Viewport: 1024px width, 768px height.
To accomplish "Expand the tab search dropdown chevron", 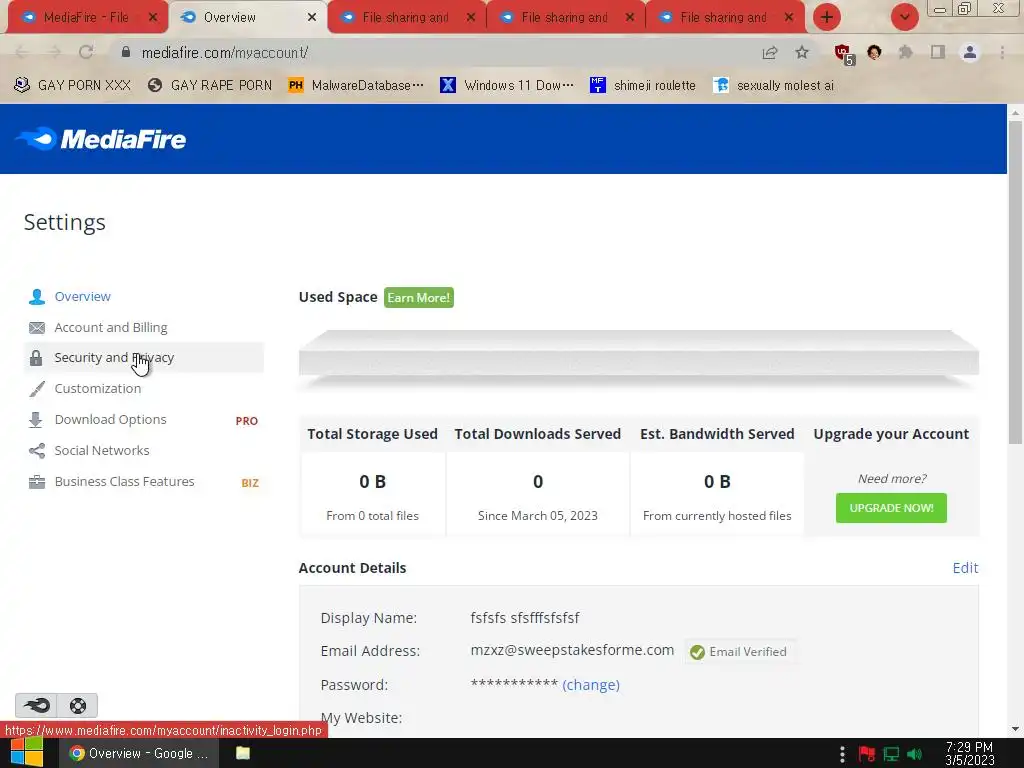I will [904, 17].
